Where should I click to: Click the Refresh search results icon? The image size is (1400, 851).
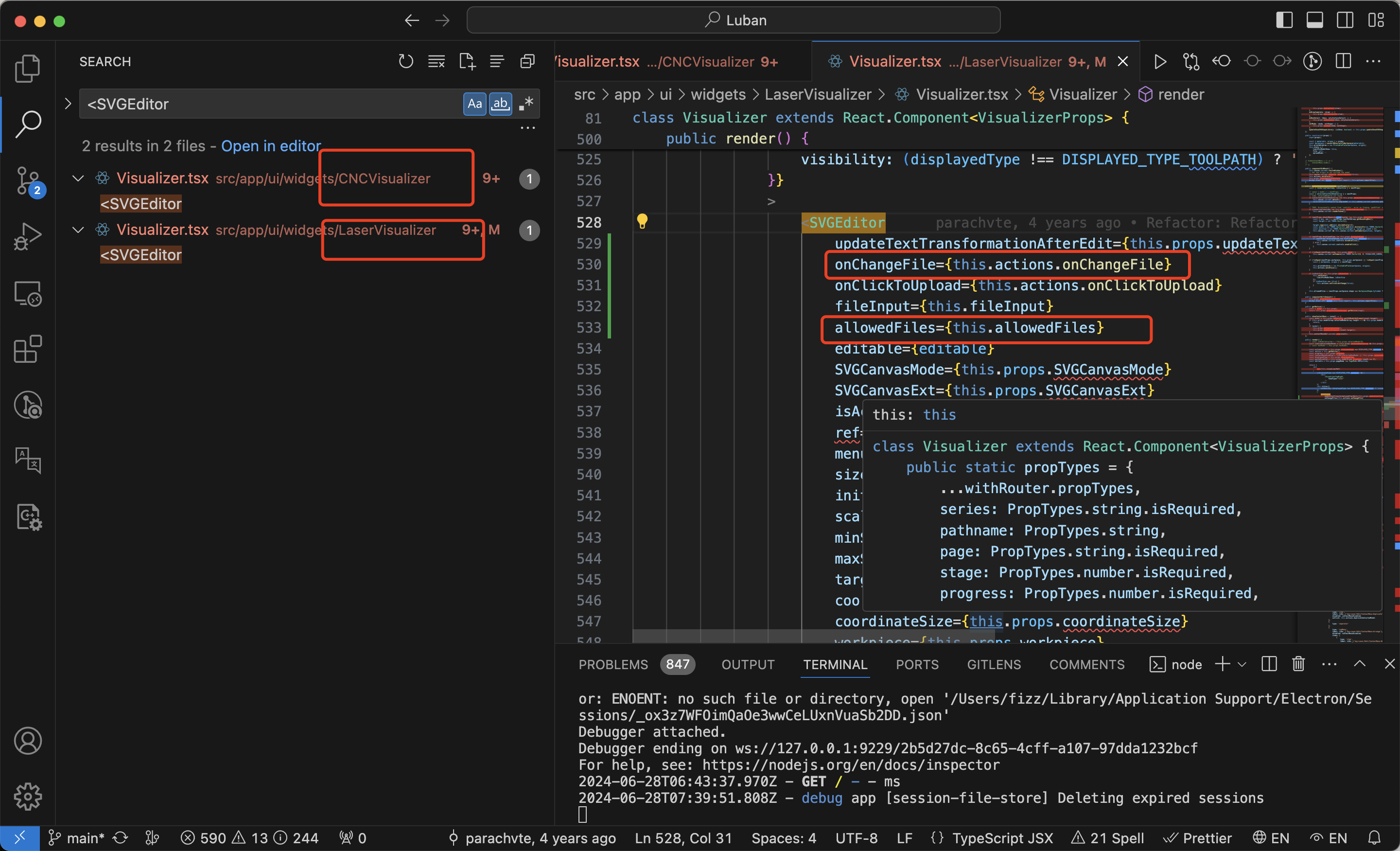406,61
